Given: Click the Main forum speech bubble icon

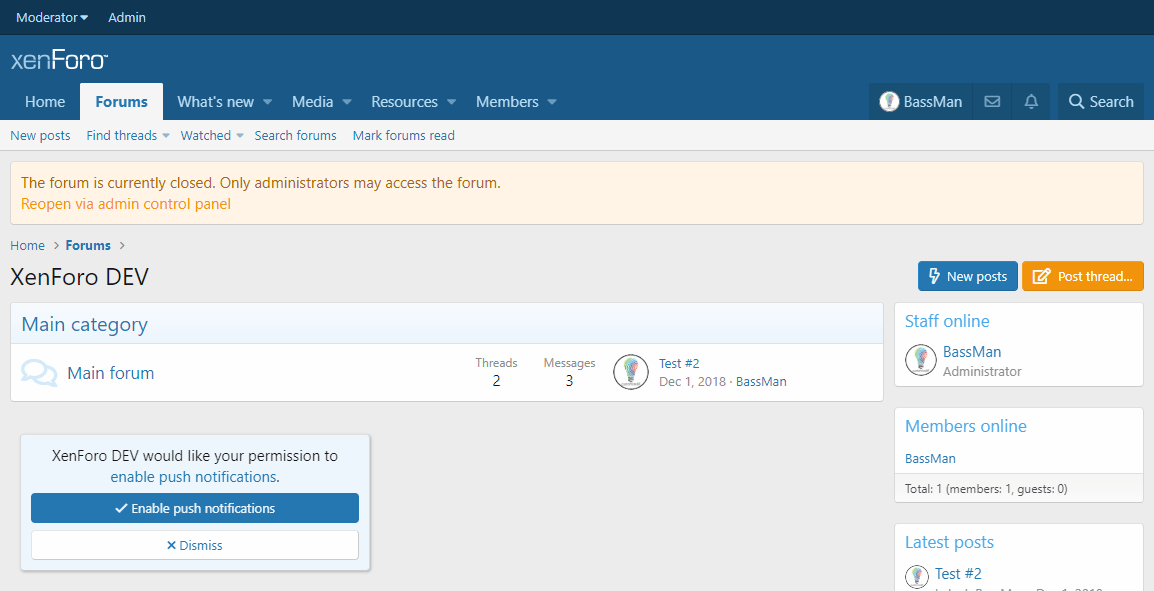Looking at the screenshot, I should pyautogui.click(x=39, y=373).
